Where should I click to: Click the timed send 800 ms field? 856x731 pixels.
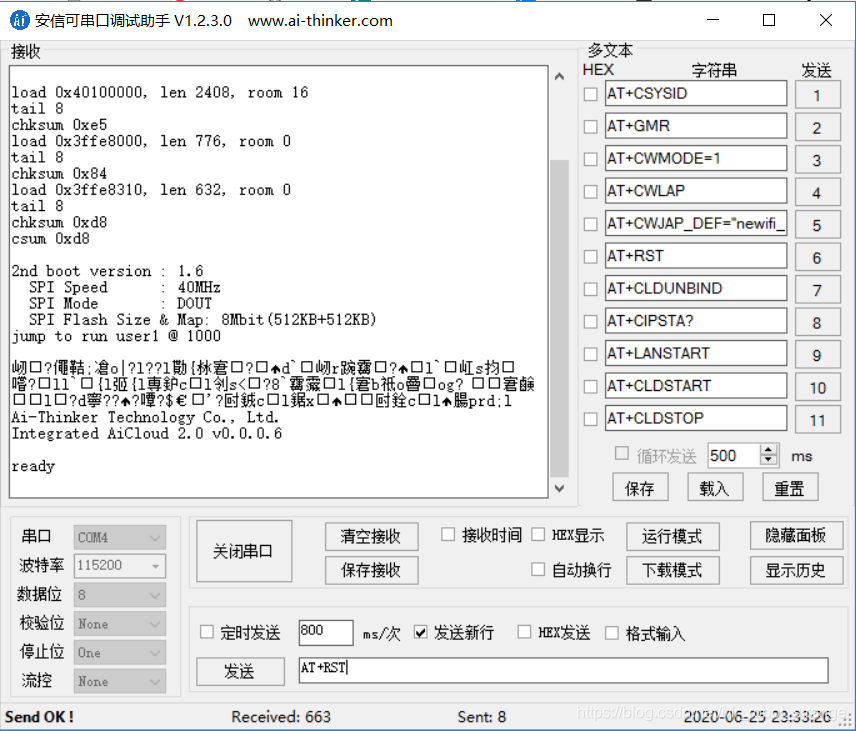coord(326,632)
